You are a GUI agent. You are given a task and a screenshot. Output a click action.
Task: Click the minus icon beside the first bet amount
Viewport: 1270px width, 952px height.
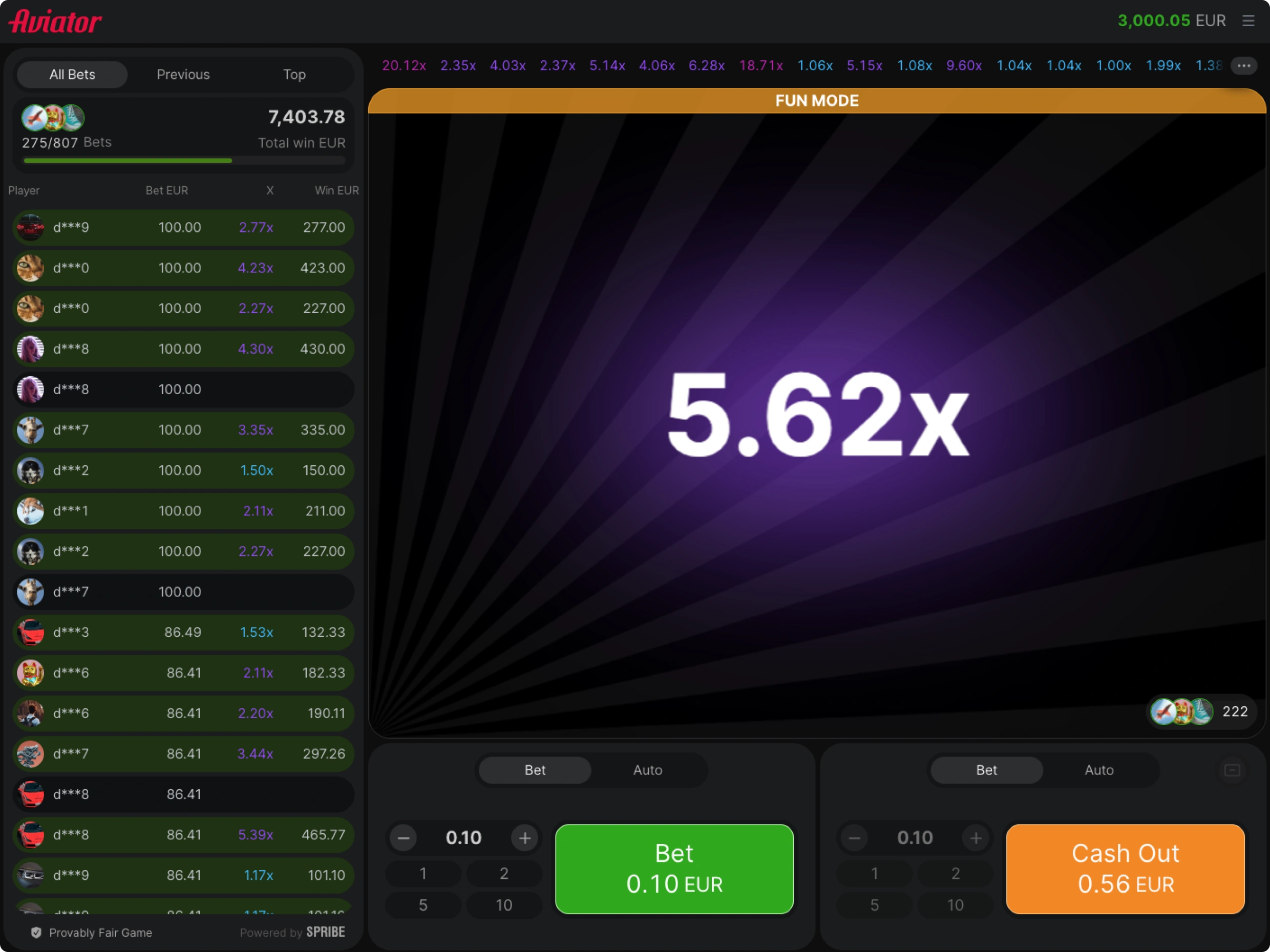[403, 838]
